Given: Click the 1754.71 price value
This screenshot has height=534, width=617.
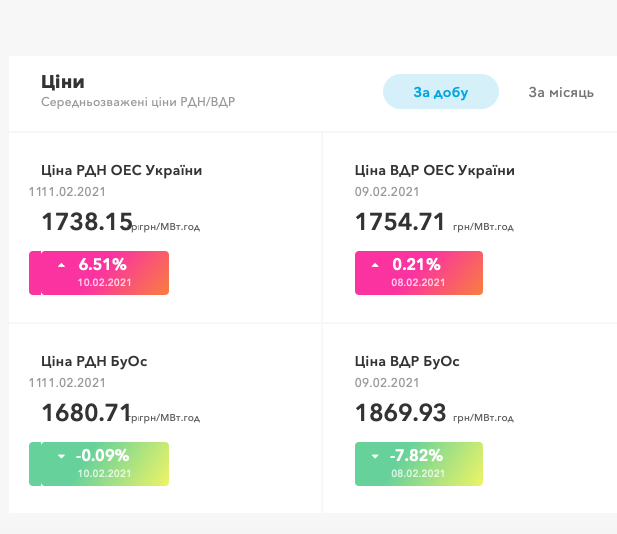Looking at the screenshot, I should tap(400, 221).
